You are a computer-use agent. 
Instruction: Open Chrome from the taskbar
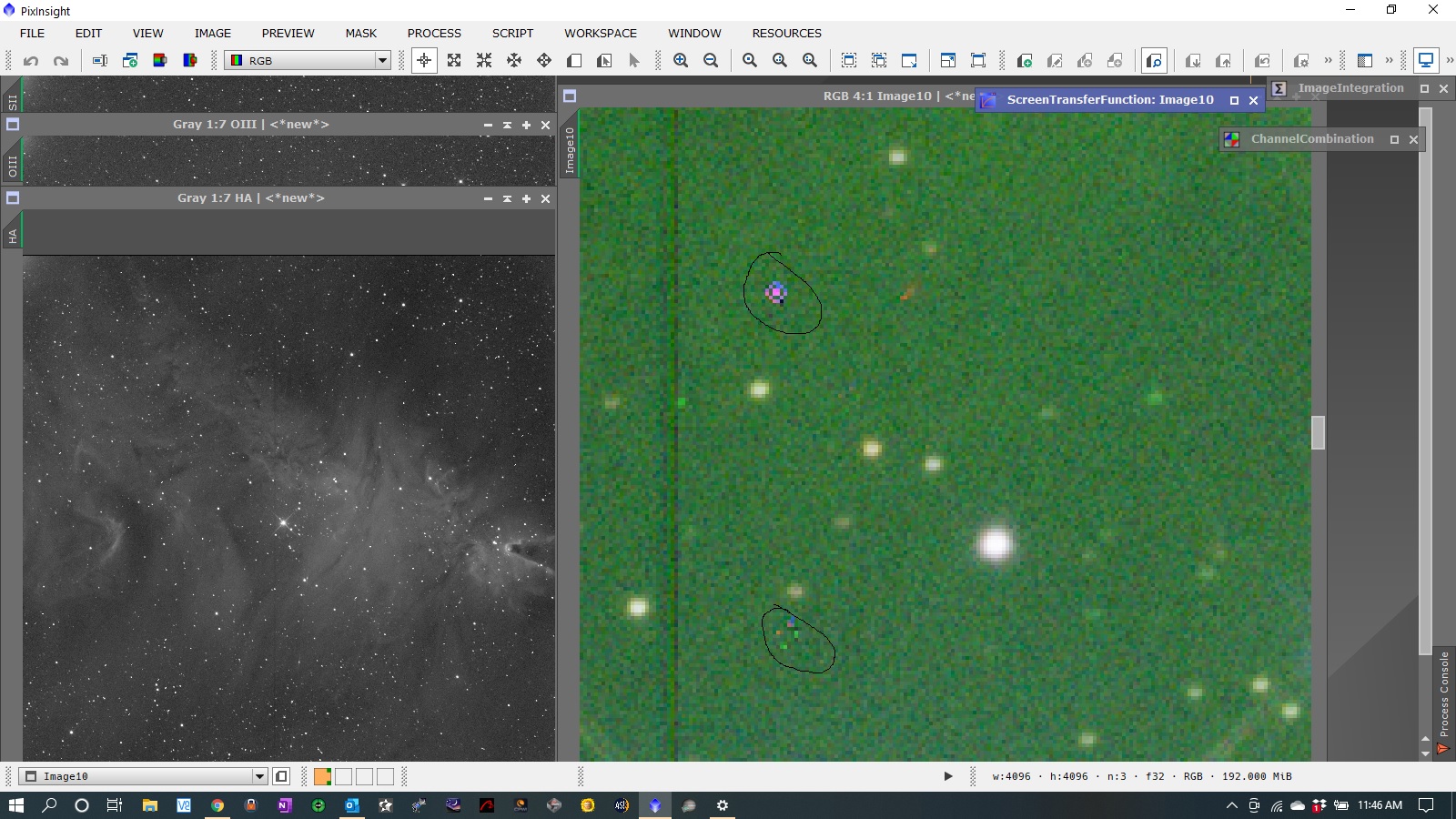point(217,805)
